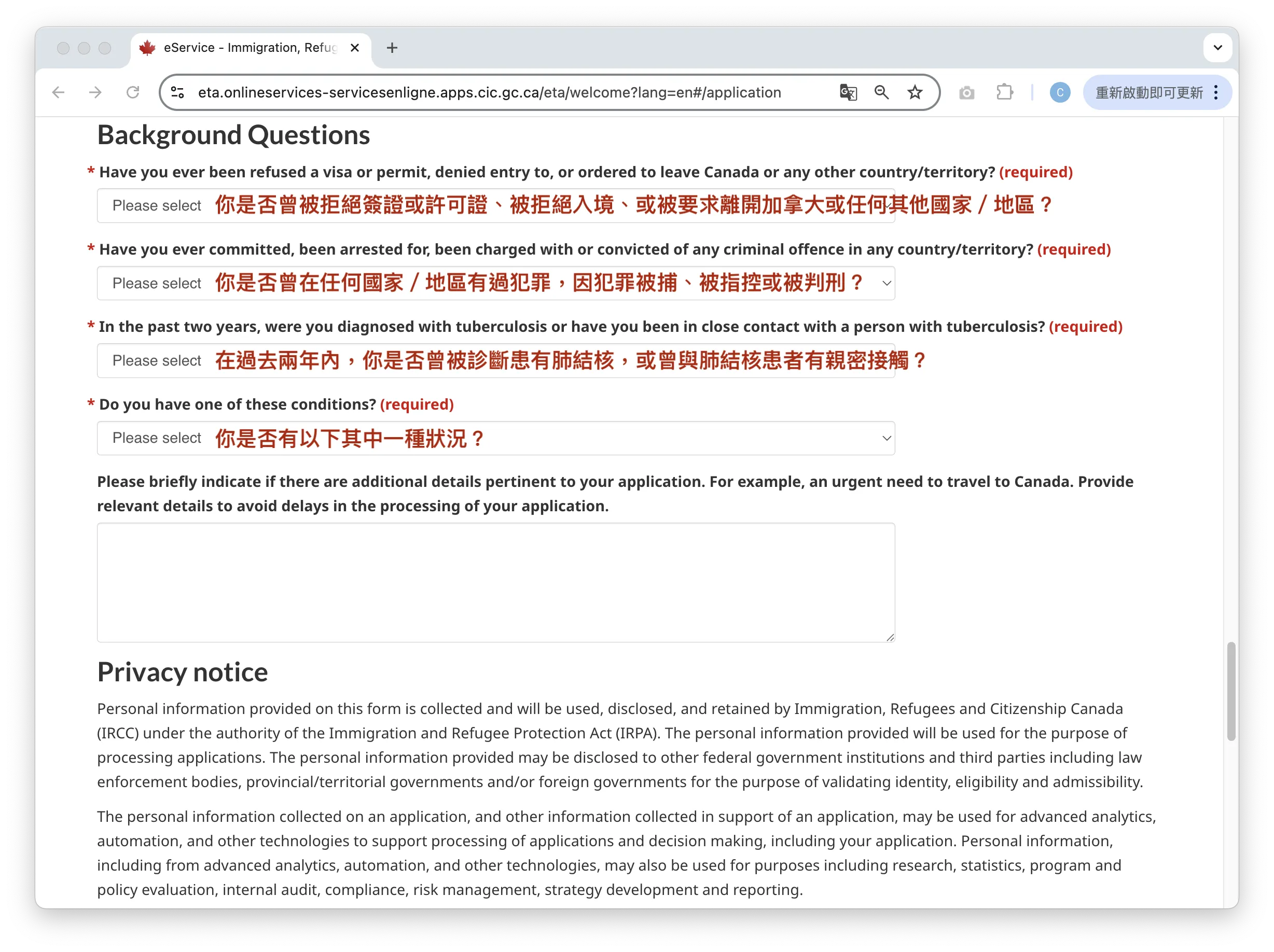
Task: Close the eService tab
Action: point(355,48)
